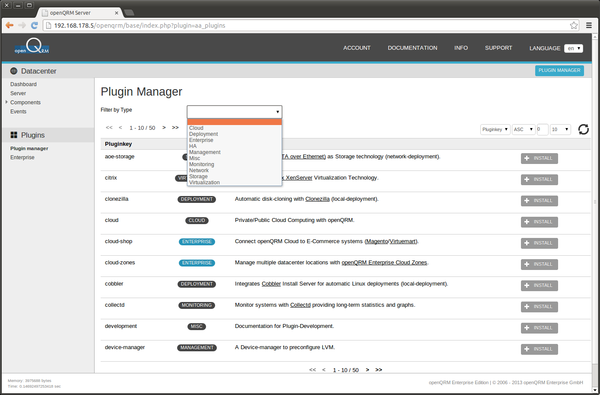Open the ASC sort order dropdown
Viewport: 600px width, 395px height.
[523, 129]
